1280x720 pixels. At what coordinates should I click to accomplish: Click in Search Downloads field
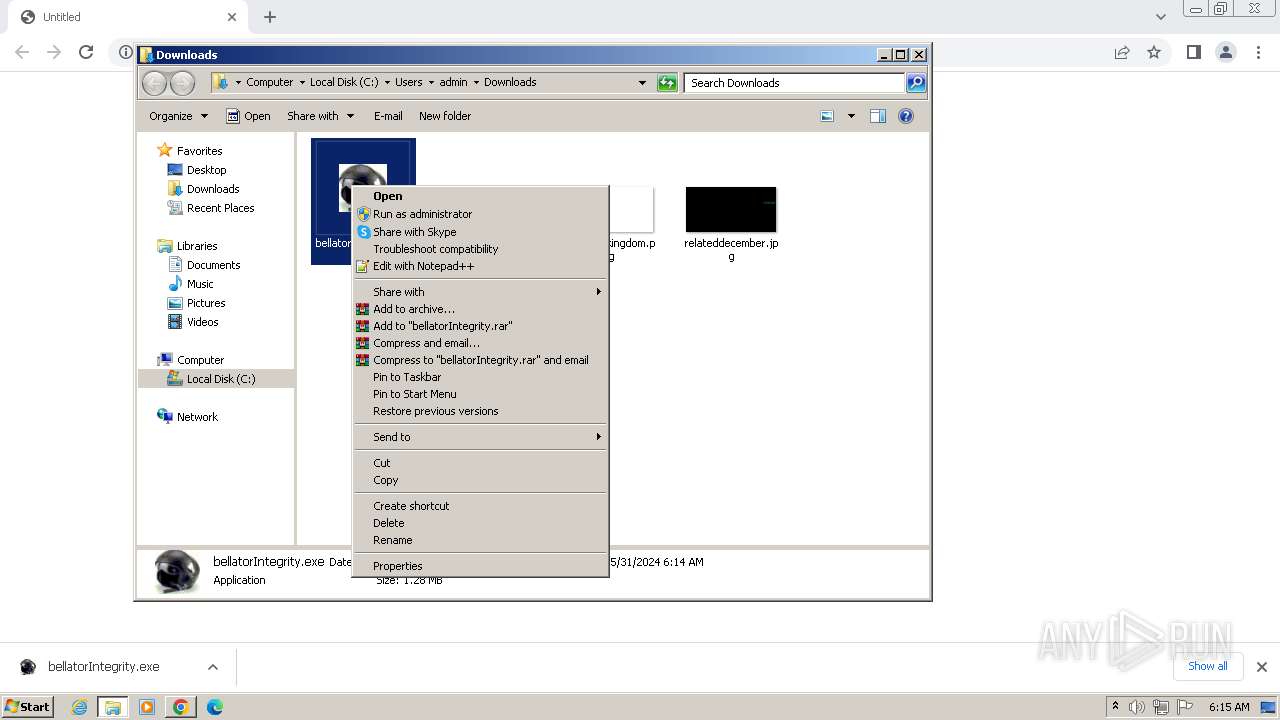coord(794,83)
